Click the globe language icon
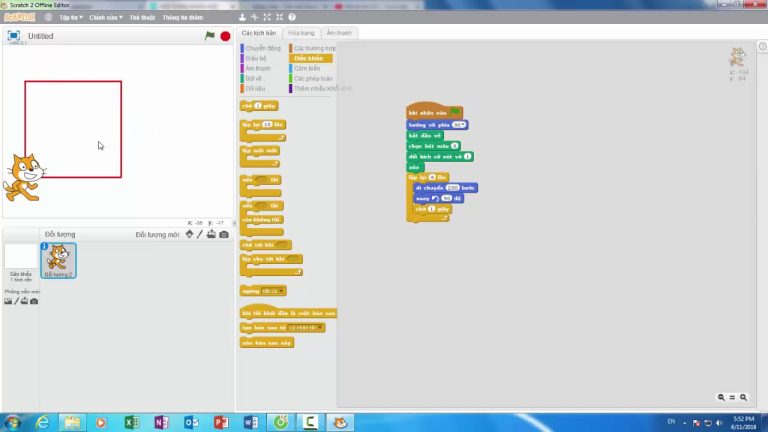 click(x=50, y=17)
